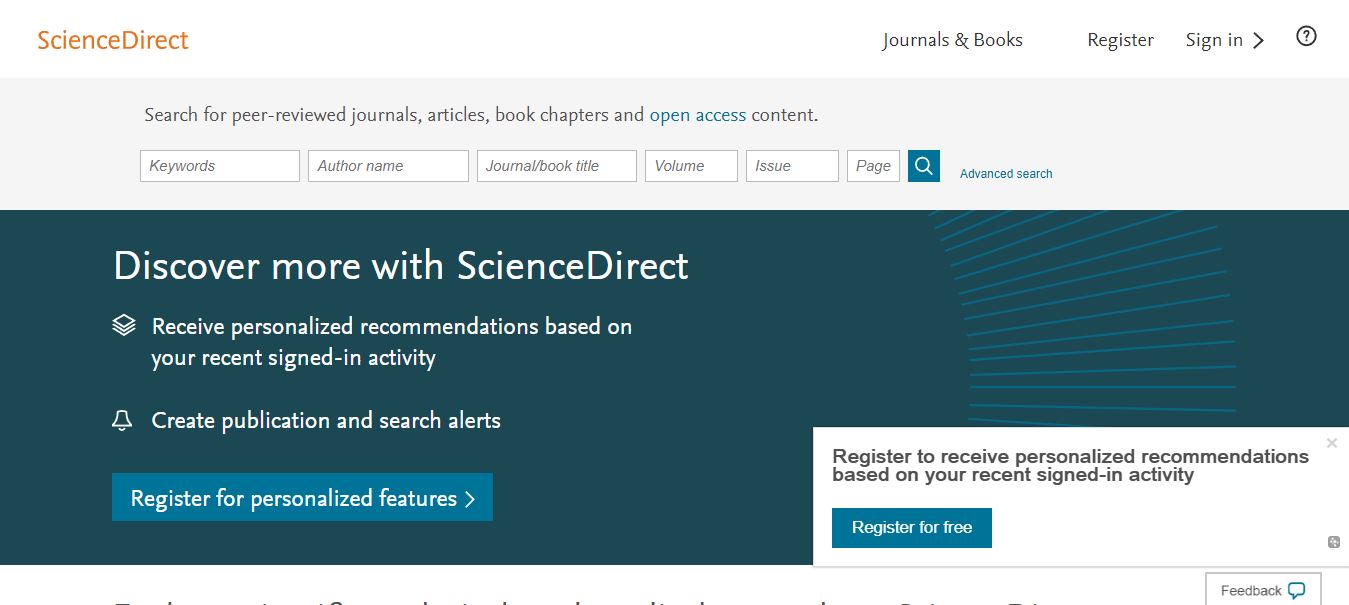The height and width of the screenshot is (605, 1349).
Task: Click the Discover more with ScienceDirect heading
Action: click(401, 266)
